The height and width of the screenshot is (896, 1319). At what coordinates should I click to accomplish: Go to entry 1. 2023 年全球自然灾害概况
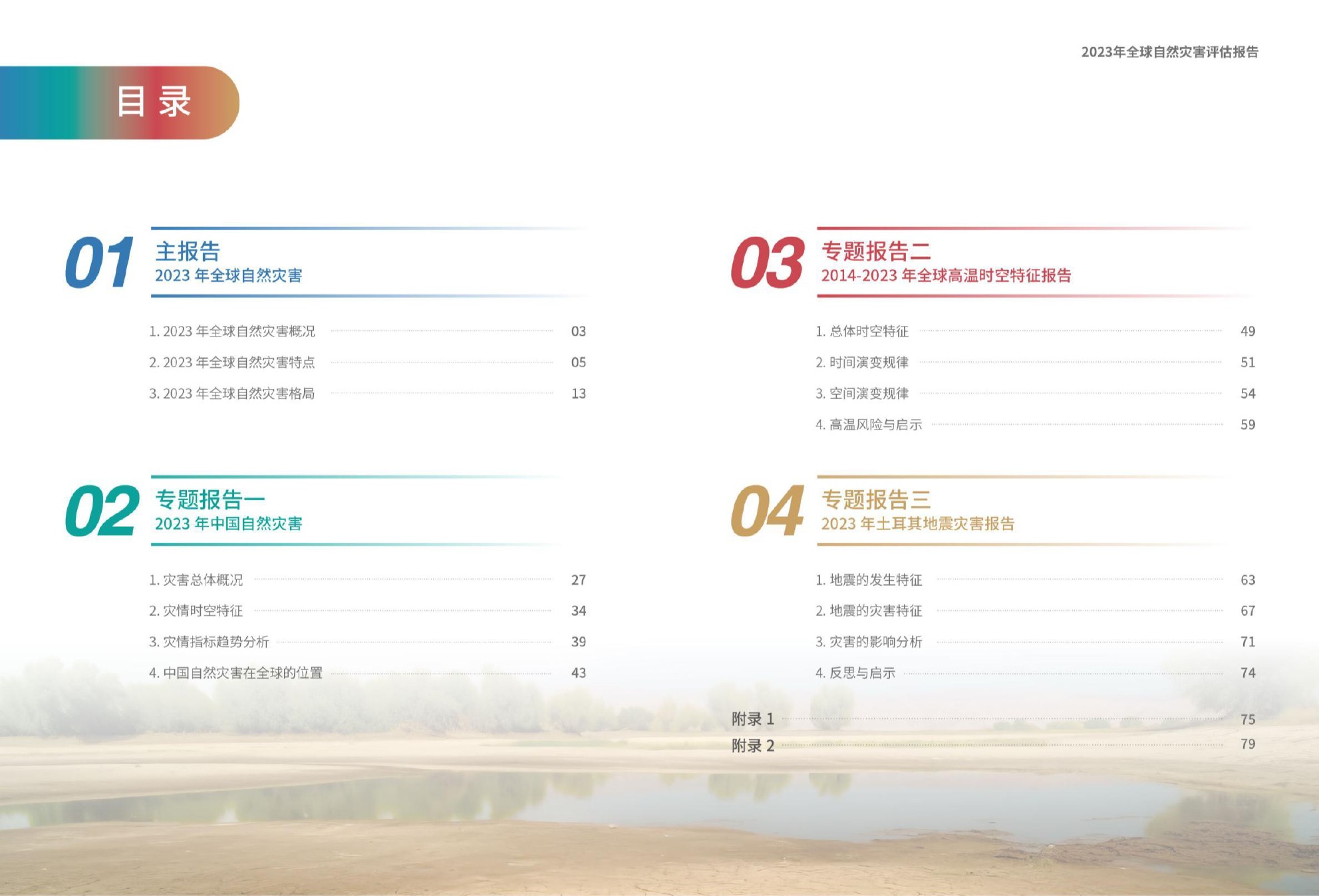coord(232,331)
